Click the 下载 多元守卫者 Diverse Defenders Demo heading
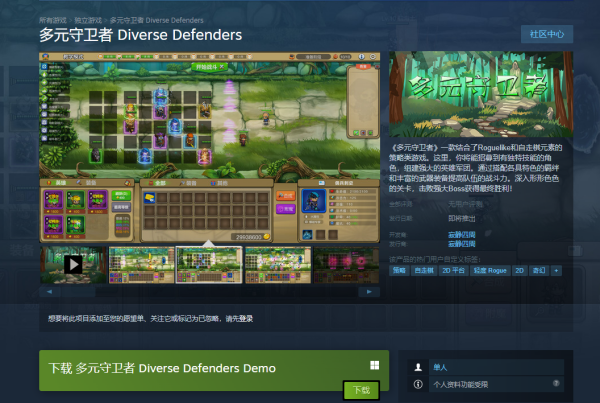Viewport: 600px width, 403px height. (162, 368)
